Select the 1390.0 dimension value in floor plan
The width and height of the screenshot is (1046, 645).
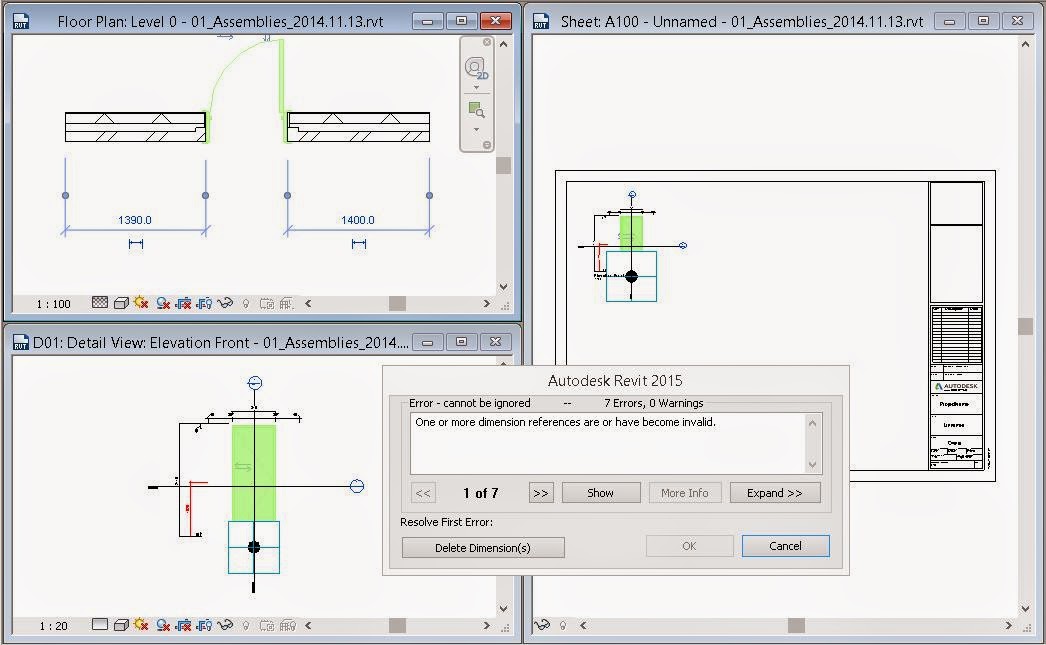click(135, 220)
